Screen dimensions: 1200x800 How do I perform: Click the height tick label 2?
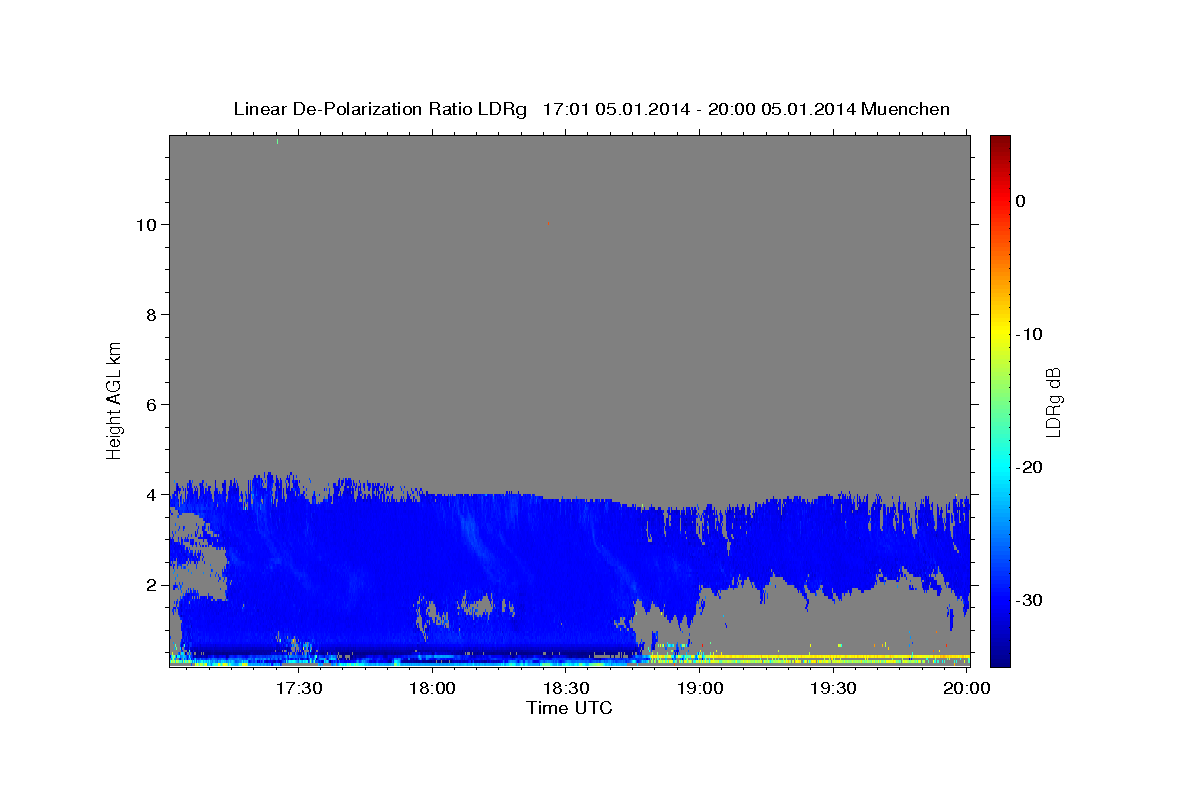click(x=150, y=584)
